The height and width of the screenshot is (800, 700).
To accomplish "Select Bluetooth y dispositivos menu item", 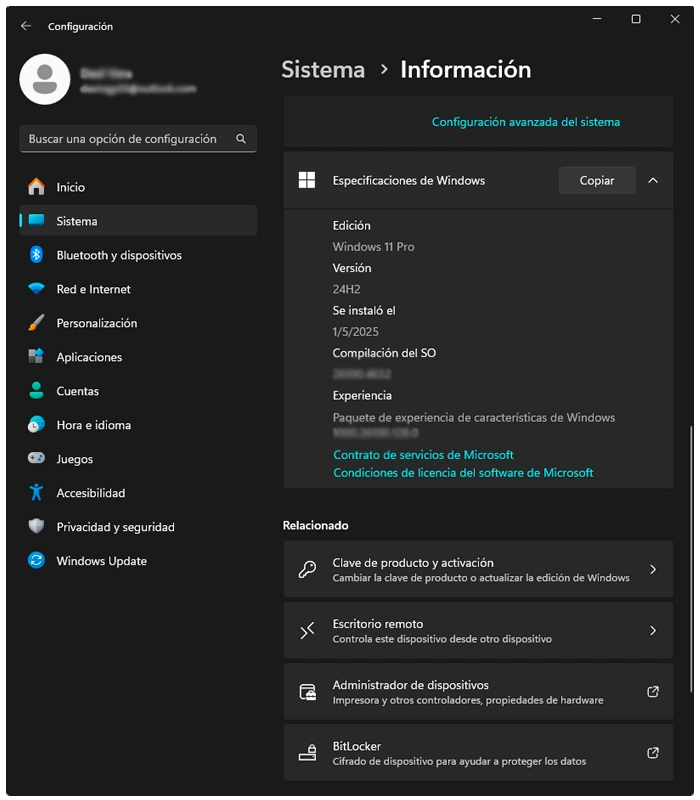I will pos(138,255).
